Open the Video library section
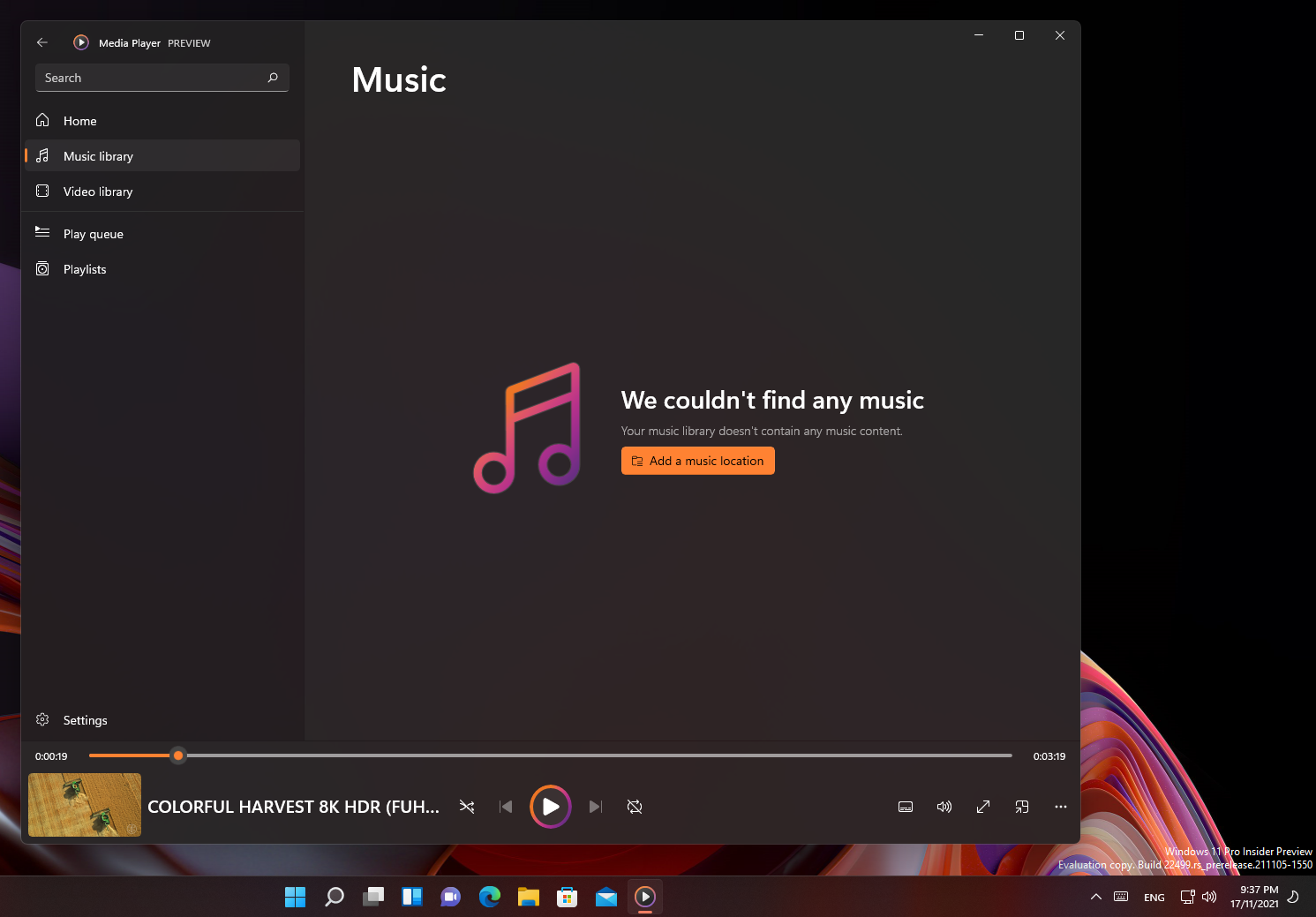The height and width of the screenshot is (917, 1316). 97,192
